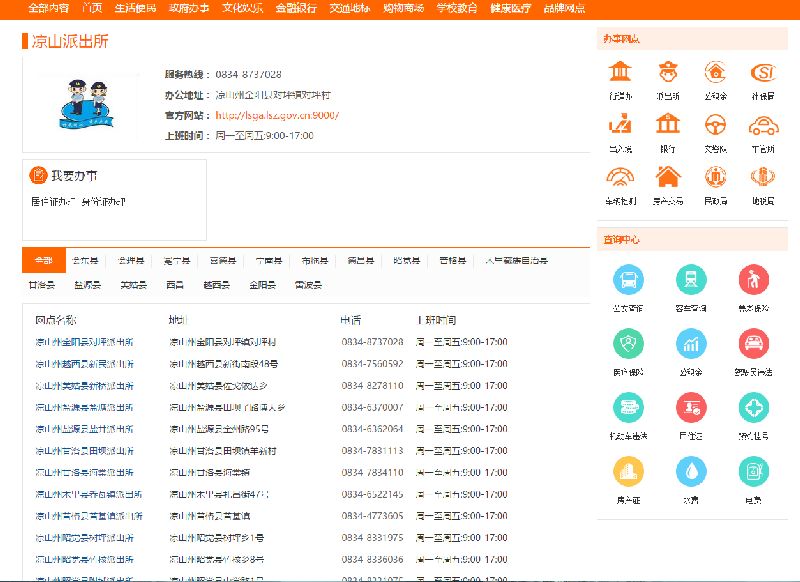Go to 首页 in the top navigation

pos(92,8)
